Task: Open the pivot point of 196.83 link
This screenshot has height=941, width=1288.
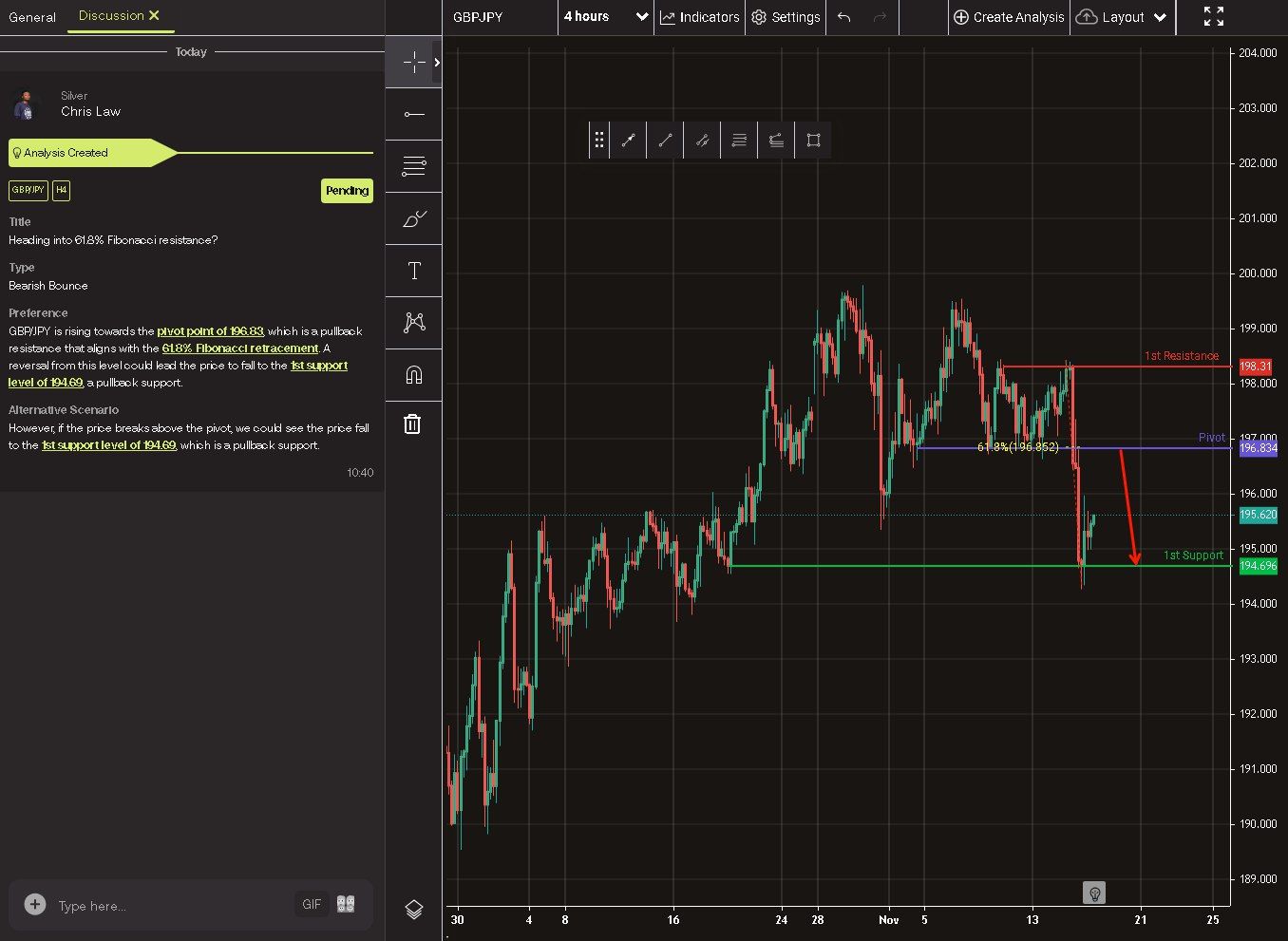Action: (210, 331)
